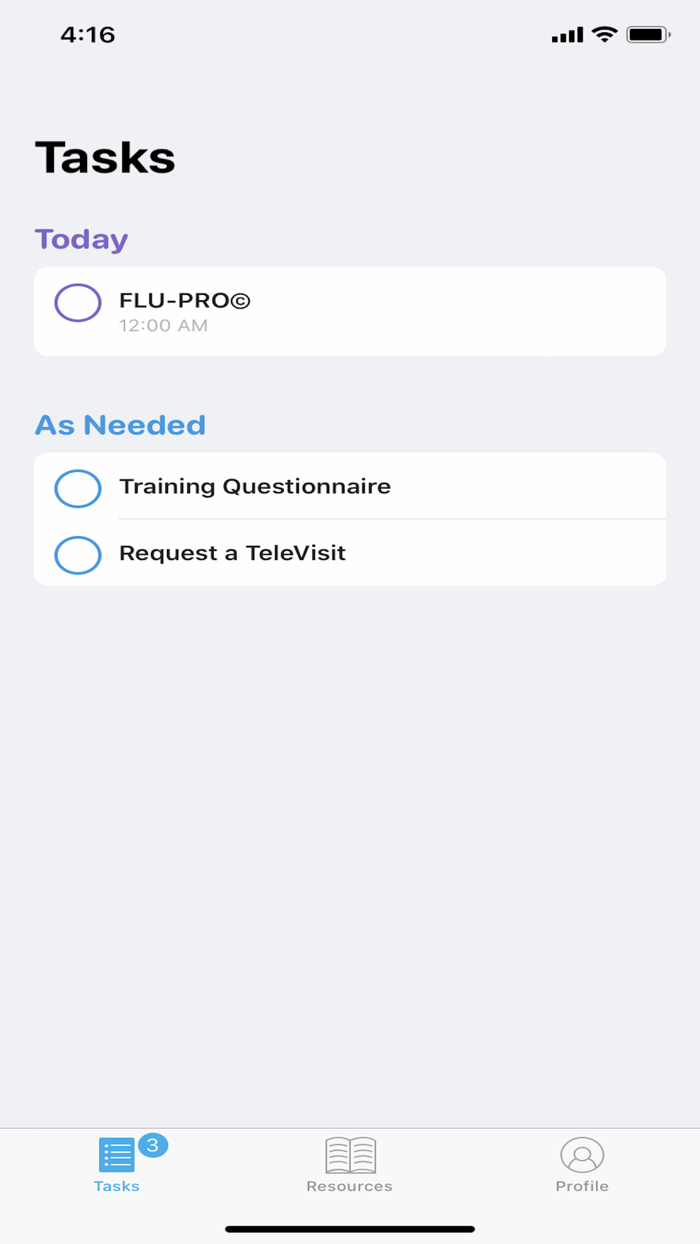Screen dimensions: 700x1244
Task: Select the Tasks tab label
Action: 117,1187
